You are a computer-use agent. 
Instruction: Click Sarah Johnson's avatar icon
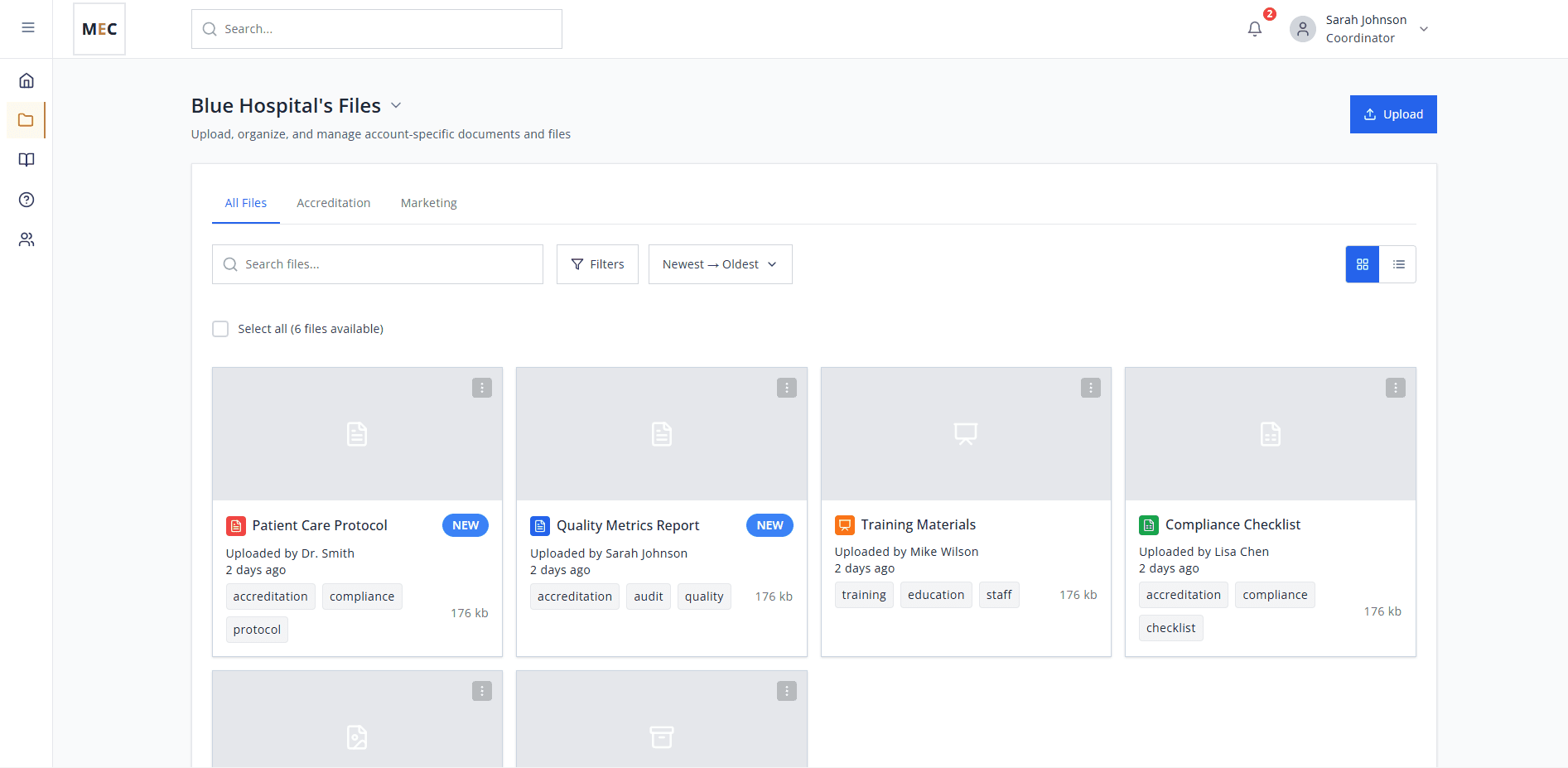coord(1303,29)
